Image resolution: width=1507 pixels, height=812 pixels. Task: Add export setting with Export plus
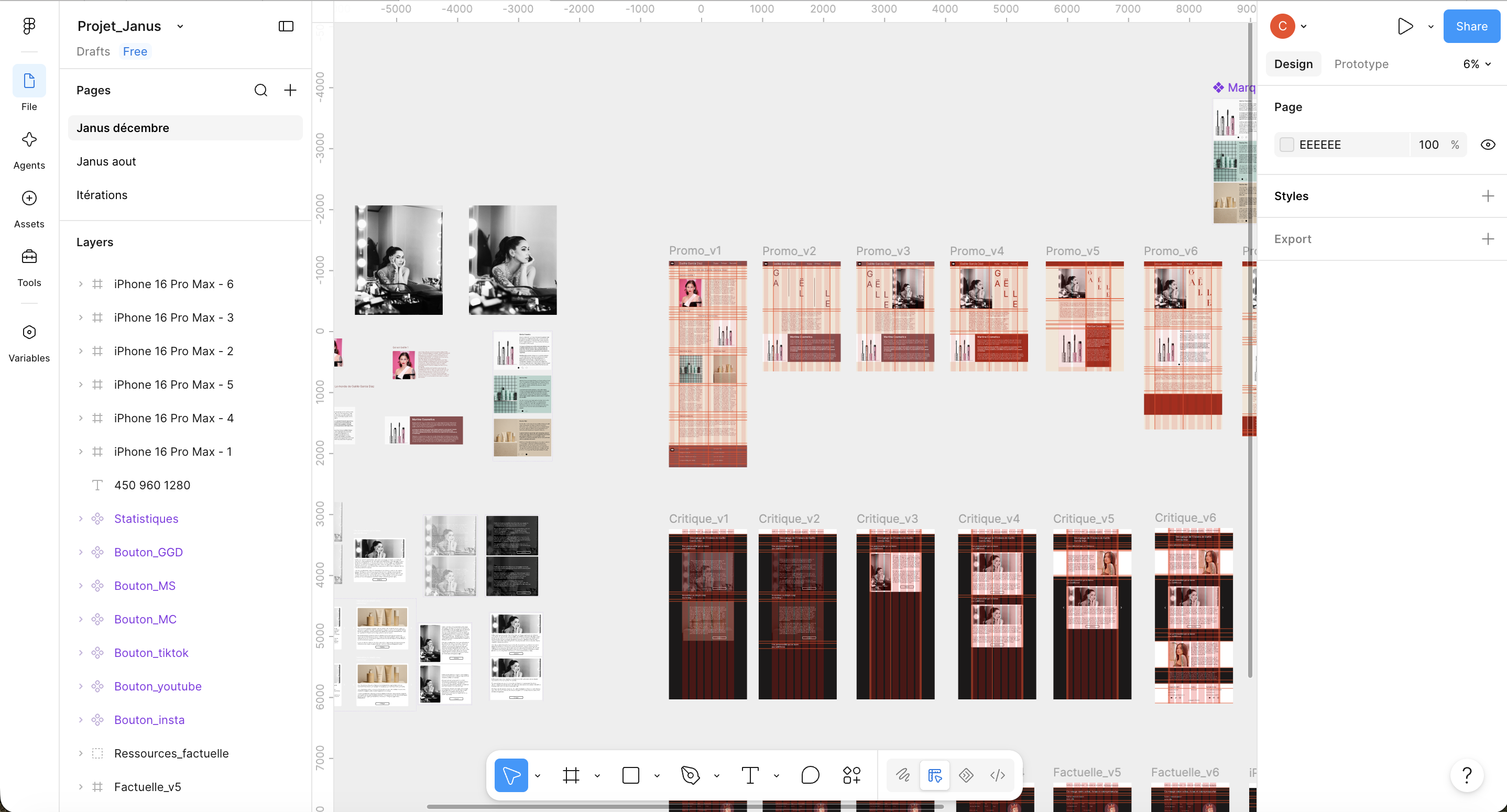coord(1488,239)
